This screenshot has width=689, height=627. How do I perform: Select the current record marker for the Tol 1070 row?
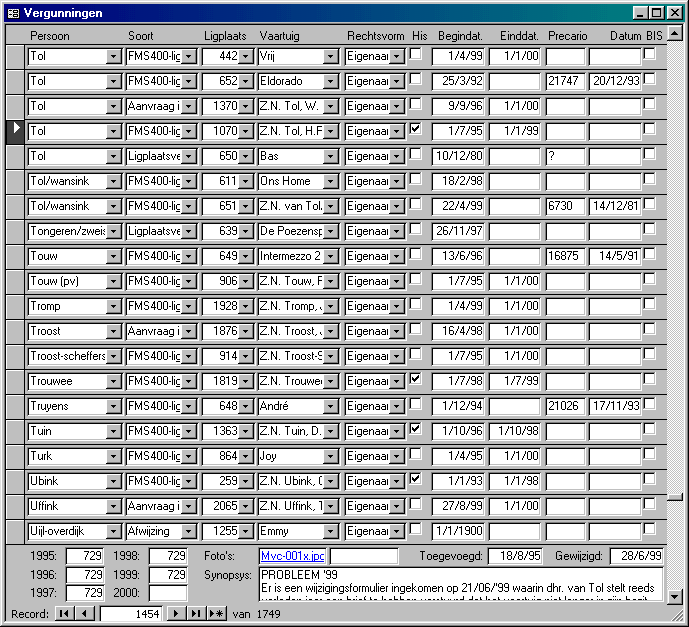point(15,131)
